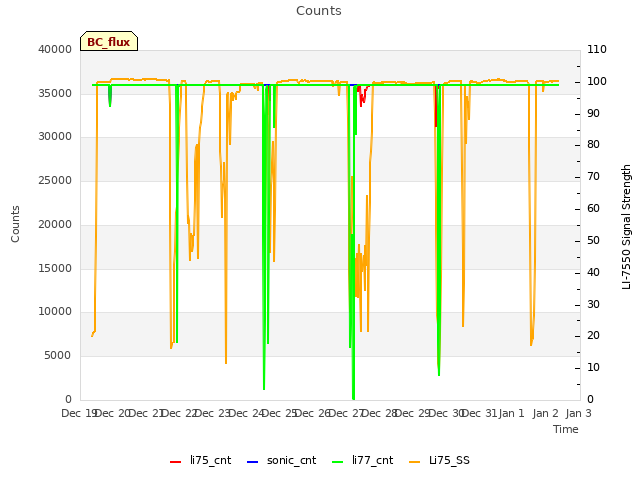
Task: Click the 10000 tick on left axis
Action: coord(55,312)
